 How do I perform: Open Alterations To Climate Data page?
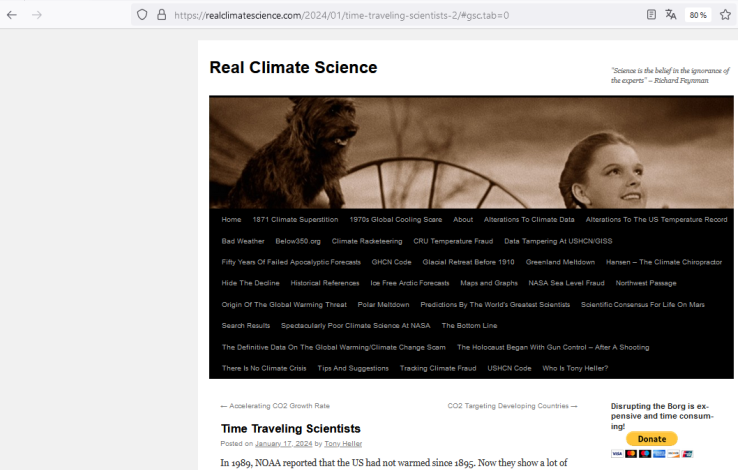click(x=529, y=220)
